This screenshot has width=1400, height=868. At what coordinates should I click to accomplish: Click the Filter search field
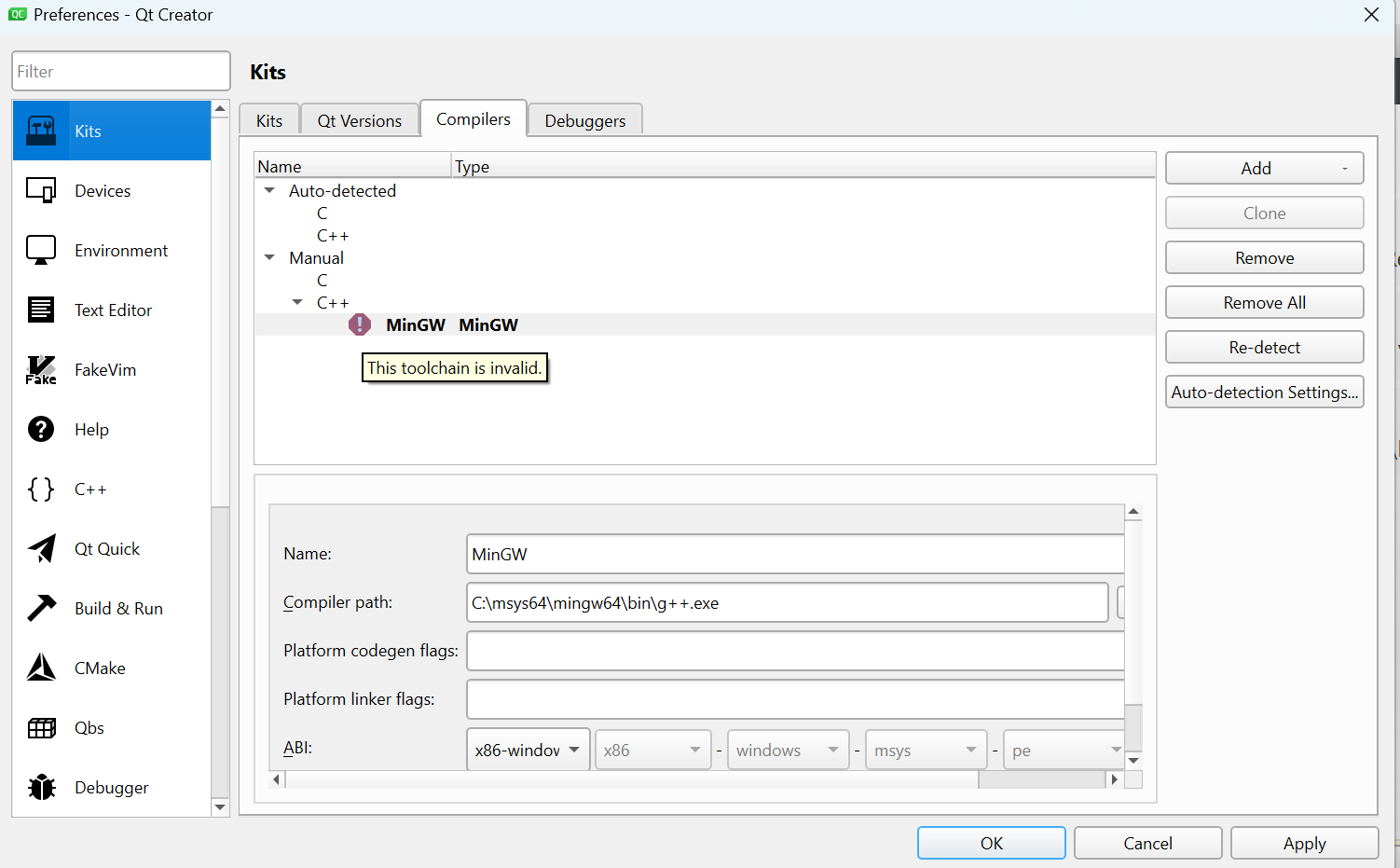pos(121,71)
